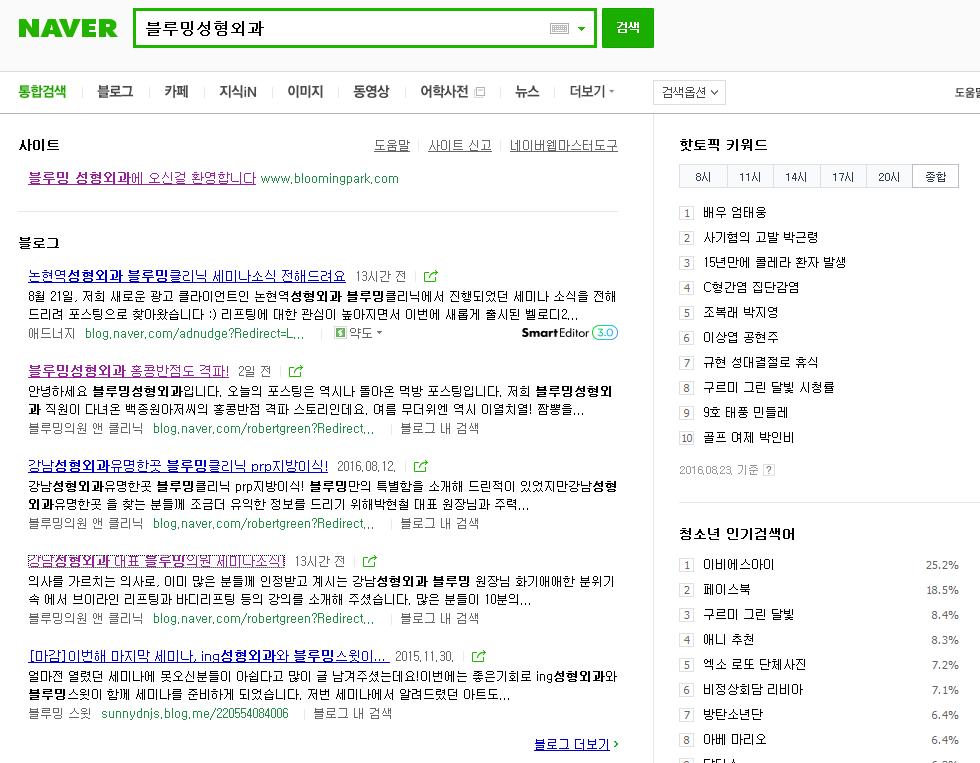980x763 pixels.
Task: Click hot keyword 조복래 박지영
Action: point(741,312)
